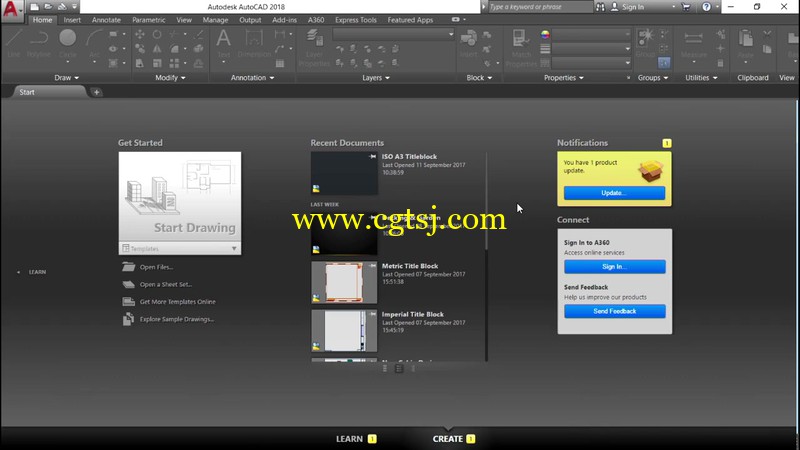Select the Arc tool
Screen dimensions: 800x450
pyautogui.click(x=94, y=44)
